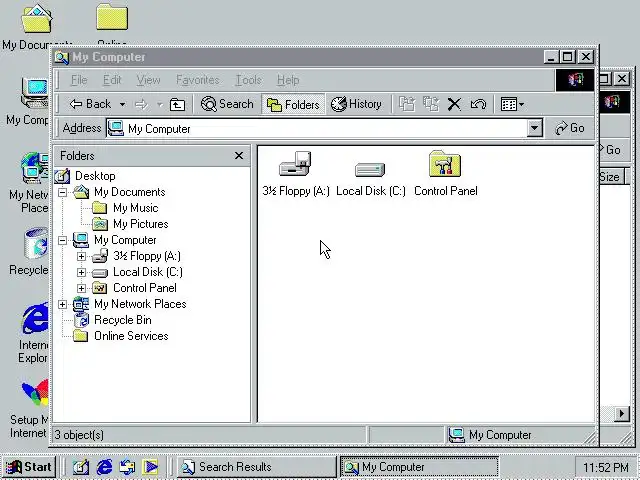Open the Back history dropdown arrow
Viewport: 640px width, 480px height.
[x=122, y=104]
